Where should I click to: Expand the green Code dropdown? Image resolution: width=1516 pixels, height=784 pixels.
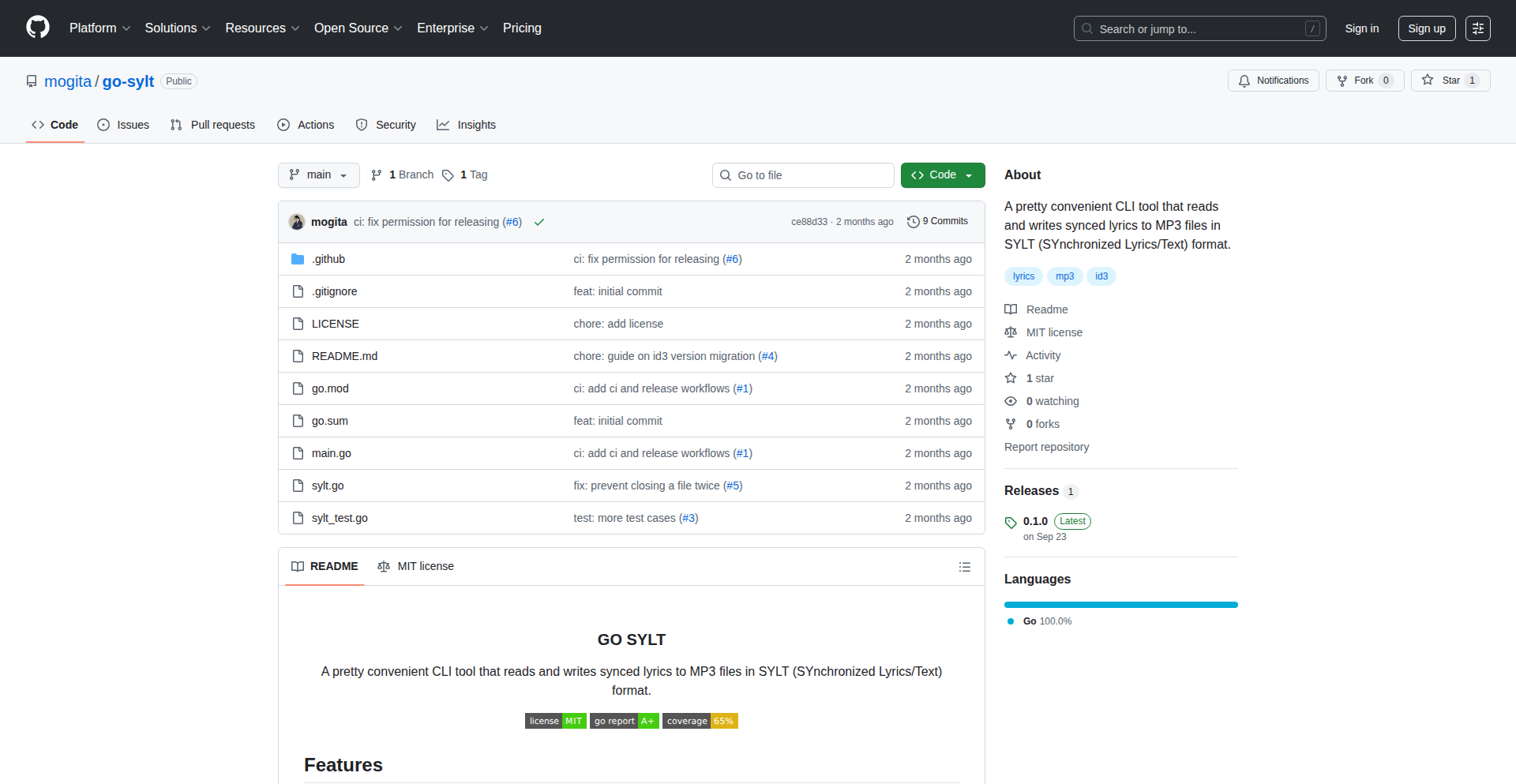point(942,175)
